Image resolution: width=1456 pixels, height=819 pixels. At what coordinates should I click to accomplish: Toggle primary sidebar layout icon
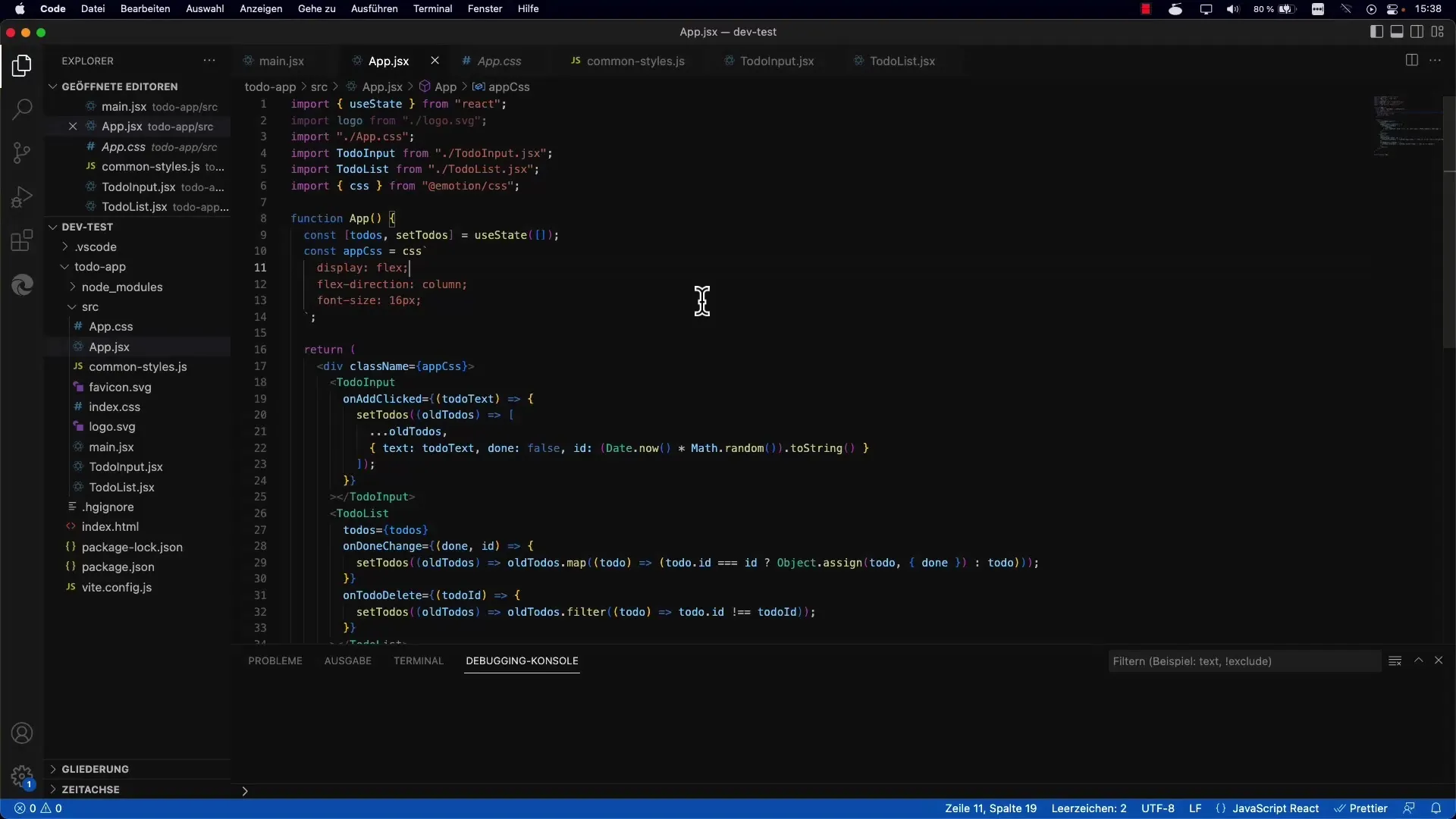pos(1376,32)
